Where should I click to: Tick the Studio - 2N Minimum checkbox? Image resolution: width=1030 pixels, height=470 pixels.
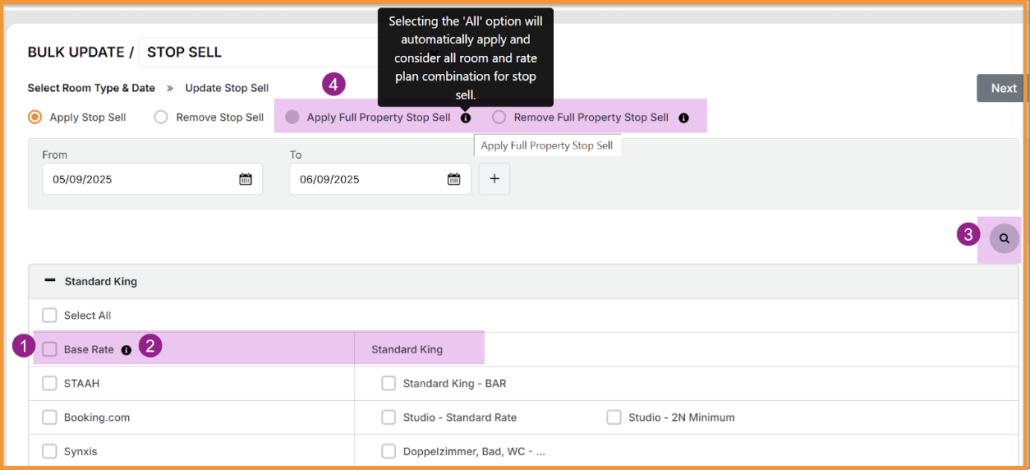614,417
